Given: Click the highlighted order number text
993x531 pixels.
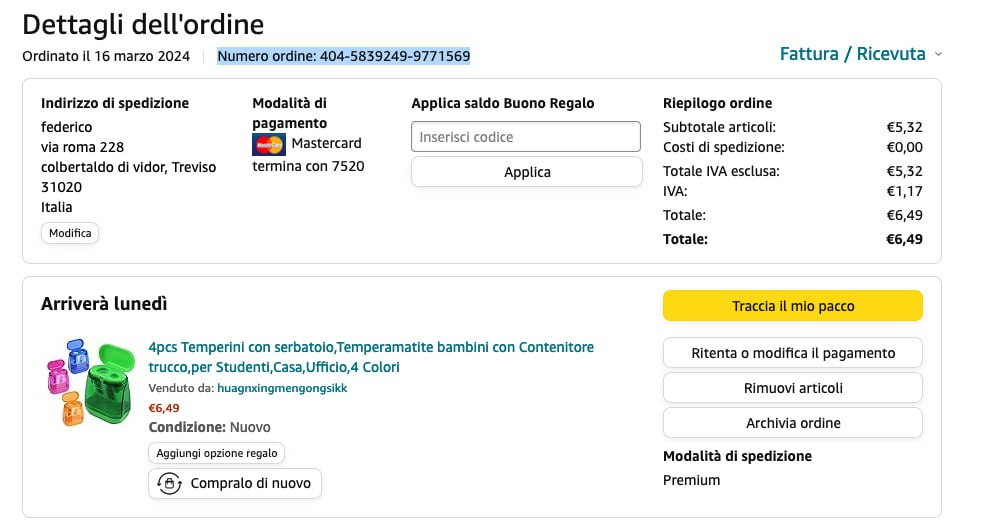Looking at the screenshot, I should [x=344, y=56].
